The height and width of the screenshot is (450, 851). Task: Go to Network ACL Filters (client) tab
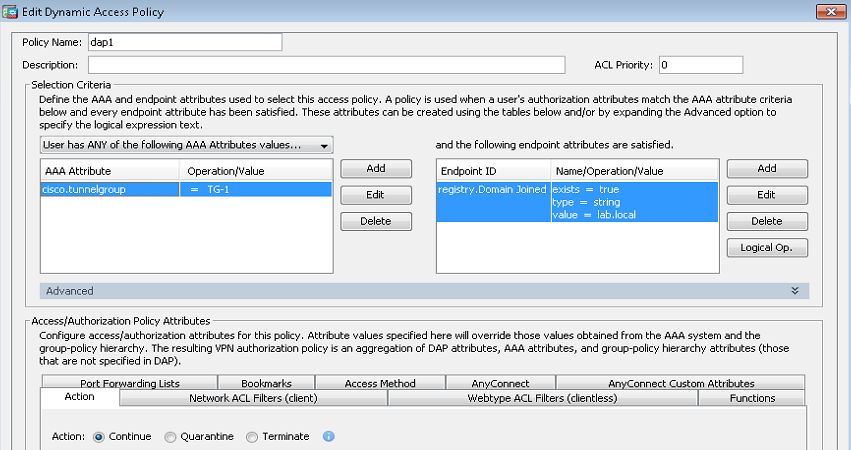252,398
